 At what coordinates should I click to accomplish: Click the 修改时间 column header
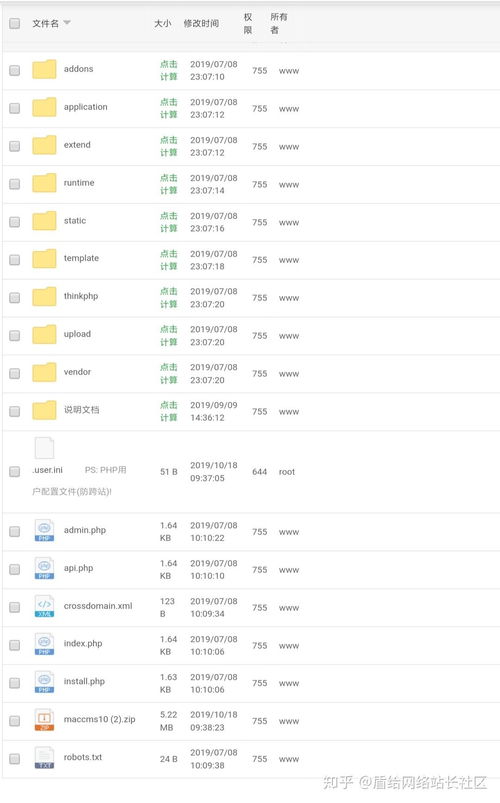pos(201,24)
